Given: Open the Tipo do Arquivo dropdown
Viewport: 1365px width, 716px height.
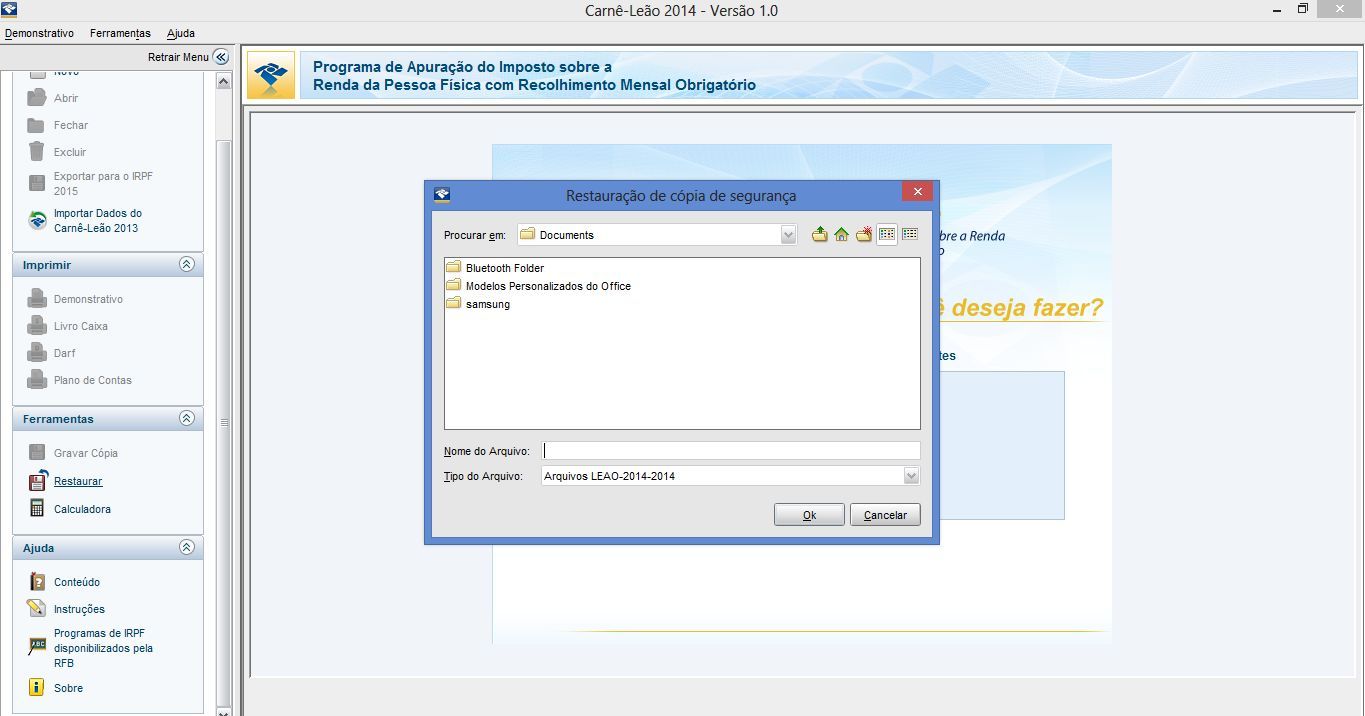Looking at the screenshot, I should pyautogui.click(x=911, y=476).
